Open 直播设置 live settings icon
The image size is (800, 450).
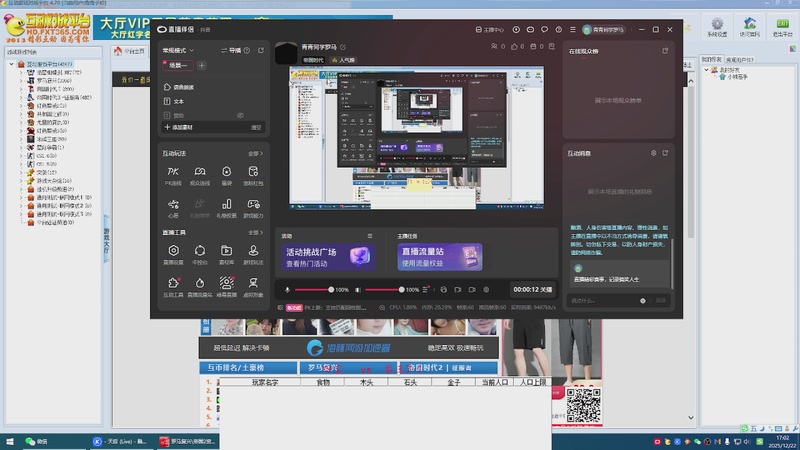[x=173, y=254]
